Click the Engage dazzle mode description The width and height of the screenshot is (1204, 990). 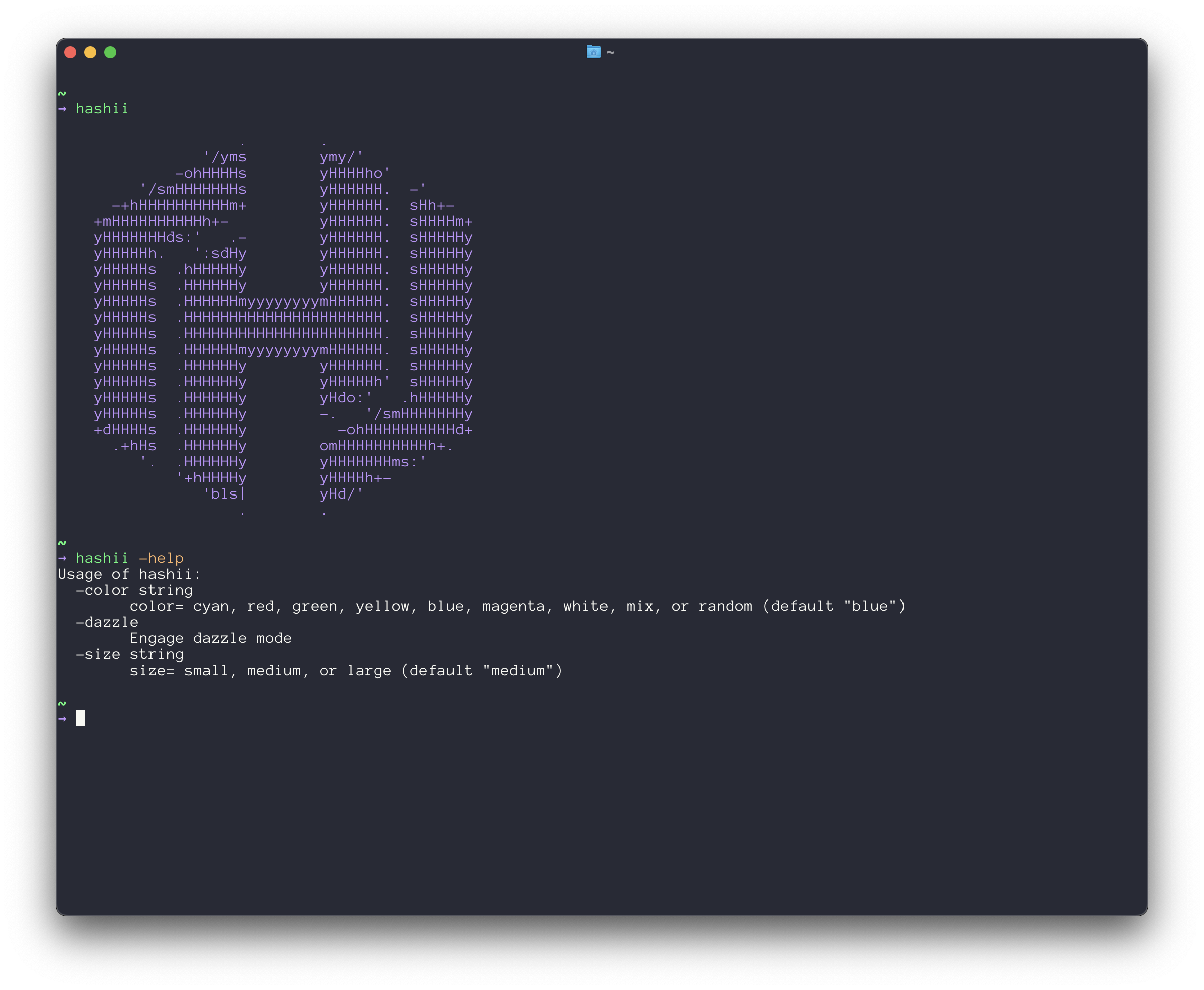211,638
